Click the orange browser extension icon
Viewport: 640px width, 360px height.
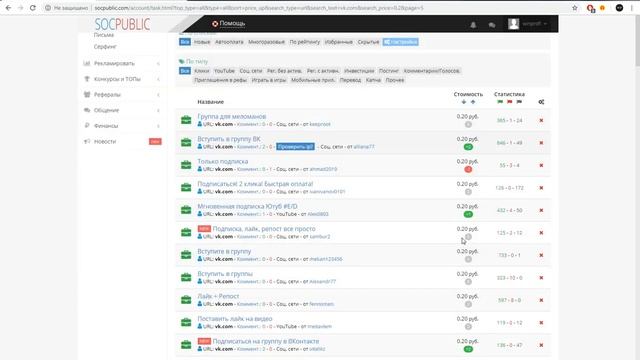602,8
